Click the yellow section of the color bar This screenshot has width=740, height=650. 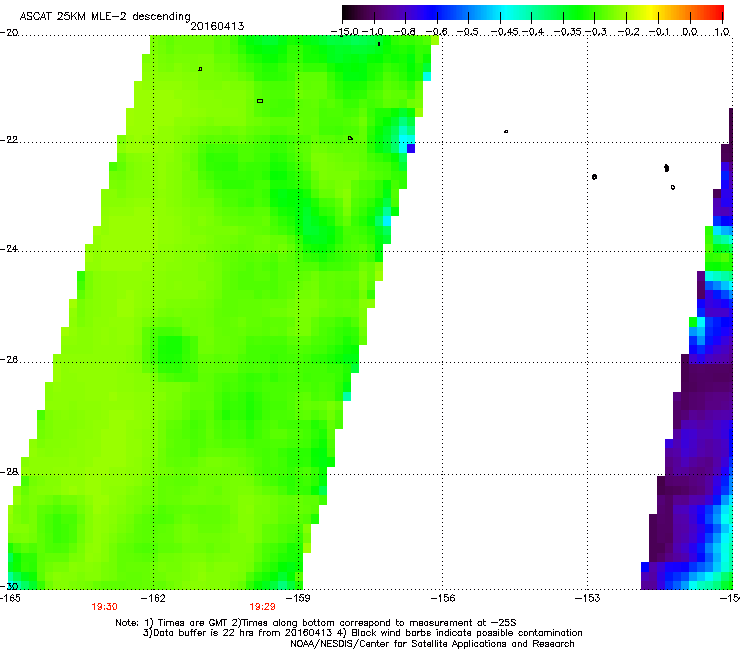[x=654, y=12]
